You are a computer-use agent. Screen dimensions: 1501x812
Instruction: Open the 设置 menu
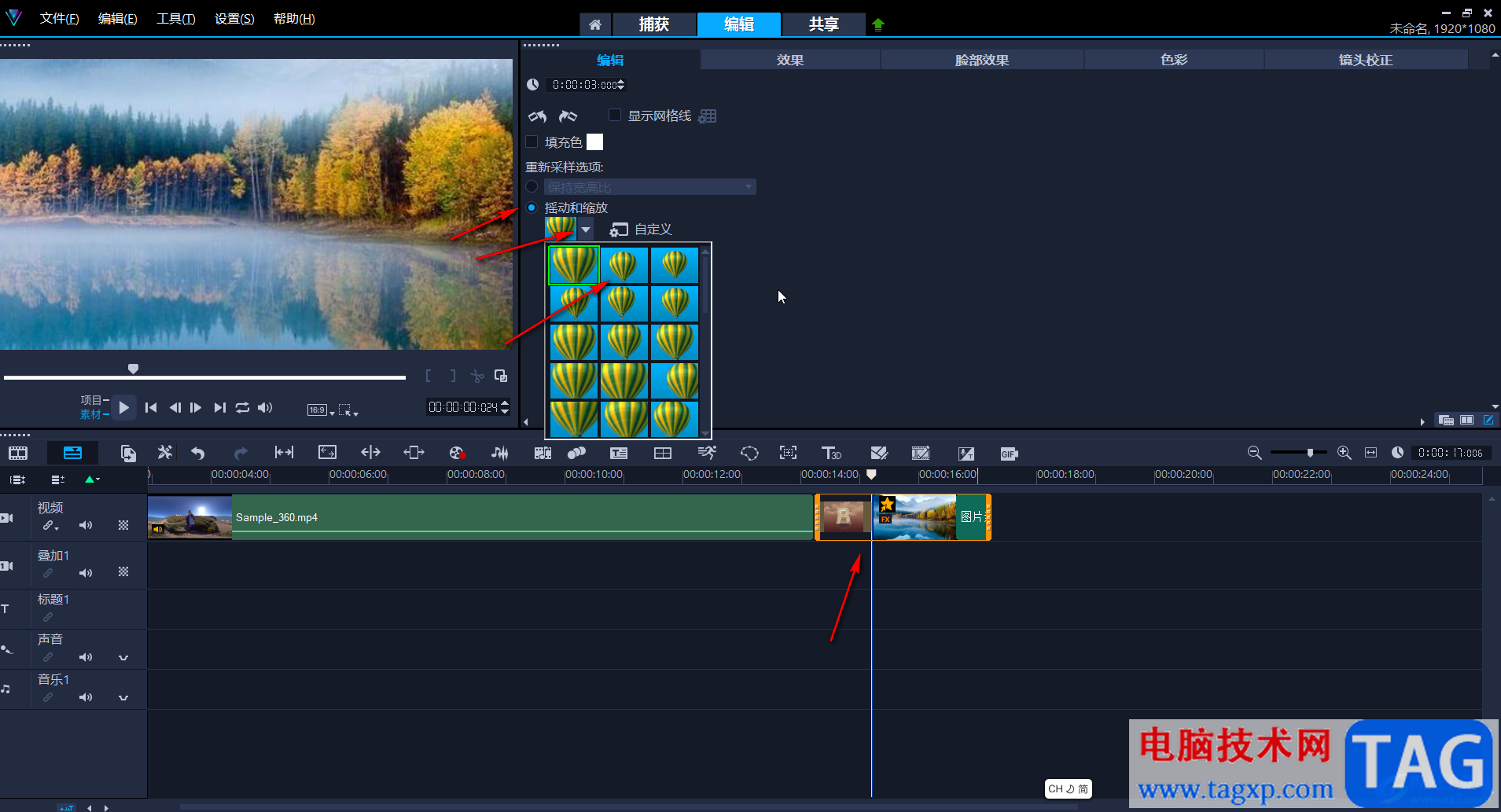click(234, 18)
